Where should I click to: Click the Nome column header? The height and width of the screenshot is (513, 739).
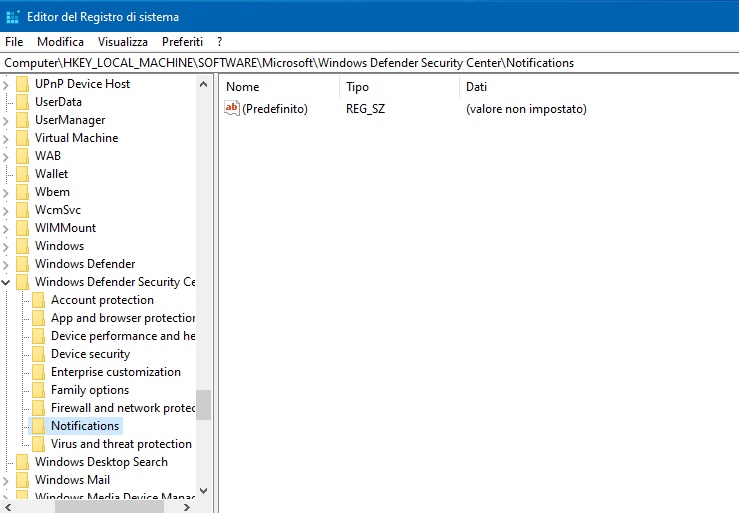pyautogui.click(x=280, y=87)
